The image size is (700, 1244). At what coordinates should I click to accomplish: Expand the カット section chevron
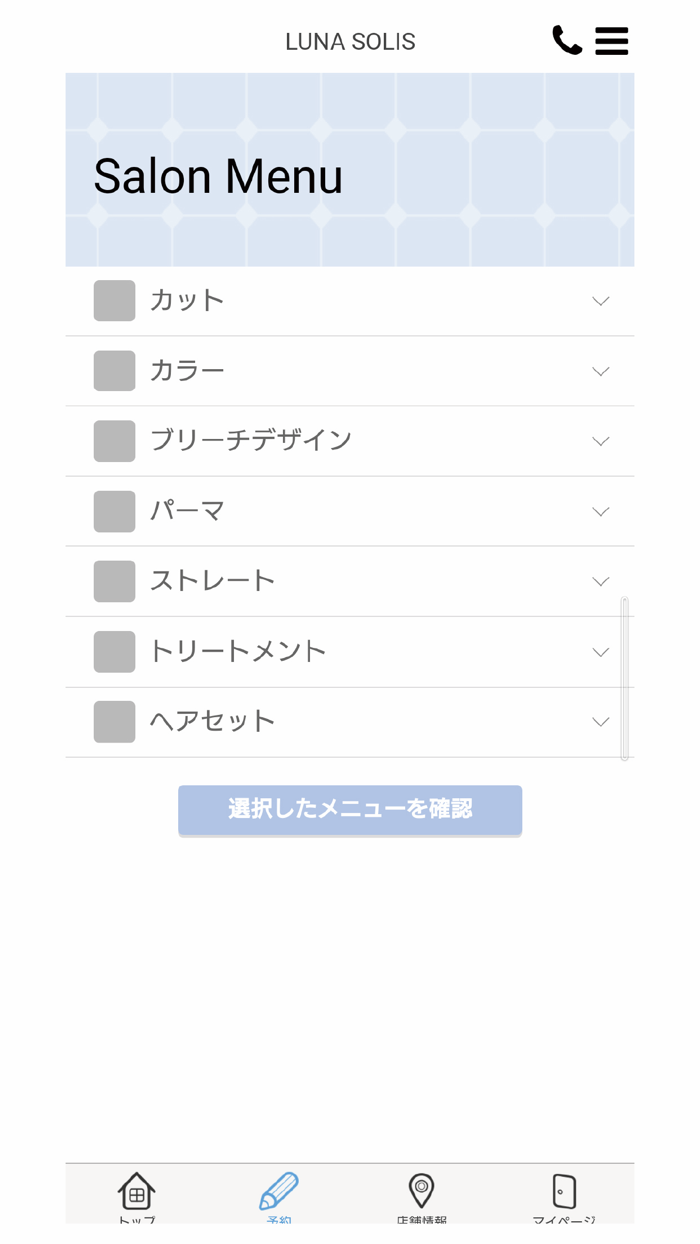click(x=600, y=301)
